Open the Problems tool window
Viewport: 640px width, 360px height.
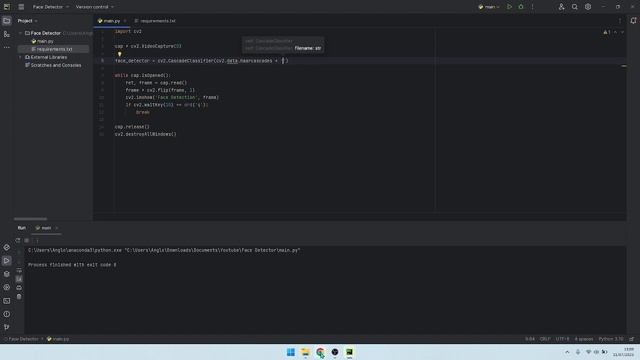[7, 314]
